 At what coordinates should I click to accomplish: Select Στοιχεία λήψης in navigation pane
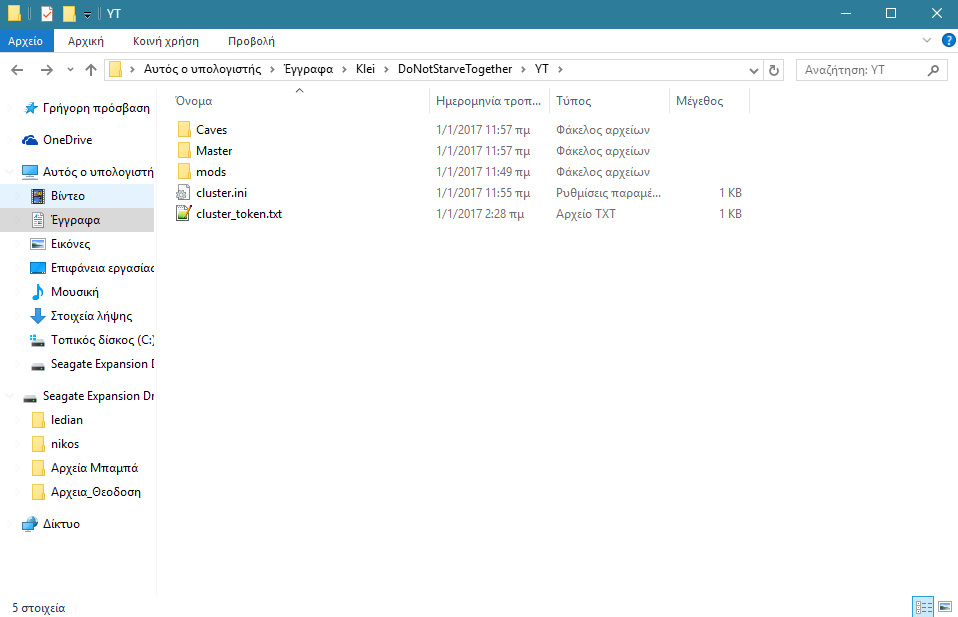pos(91,316)
